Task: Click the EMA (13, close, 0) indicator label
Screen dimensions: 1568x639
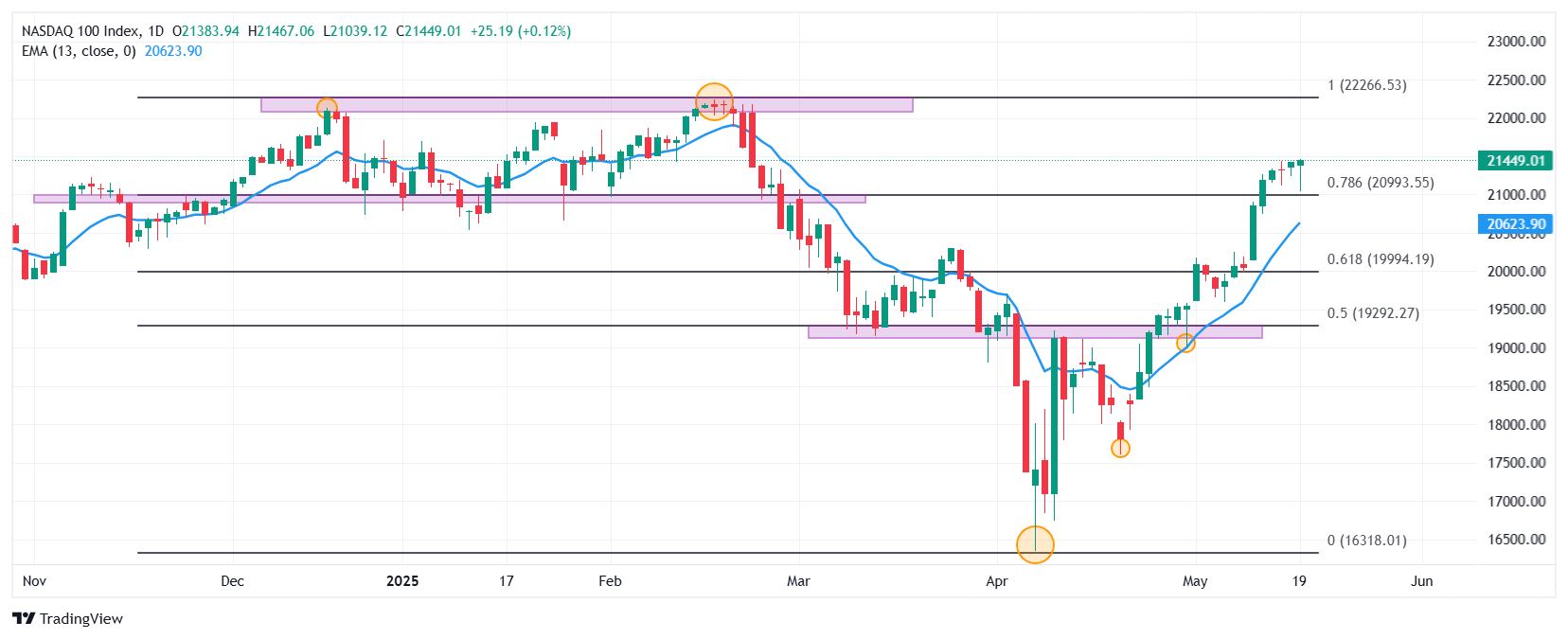Action: [x=79, y=51]
